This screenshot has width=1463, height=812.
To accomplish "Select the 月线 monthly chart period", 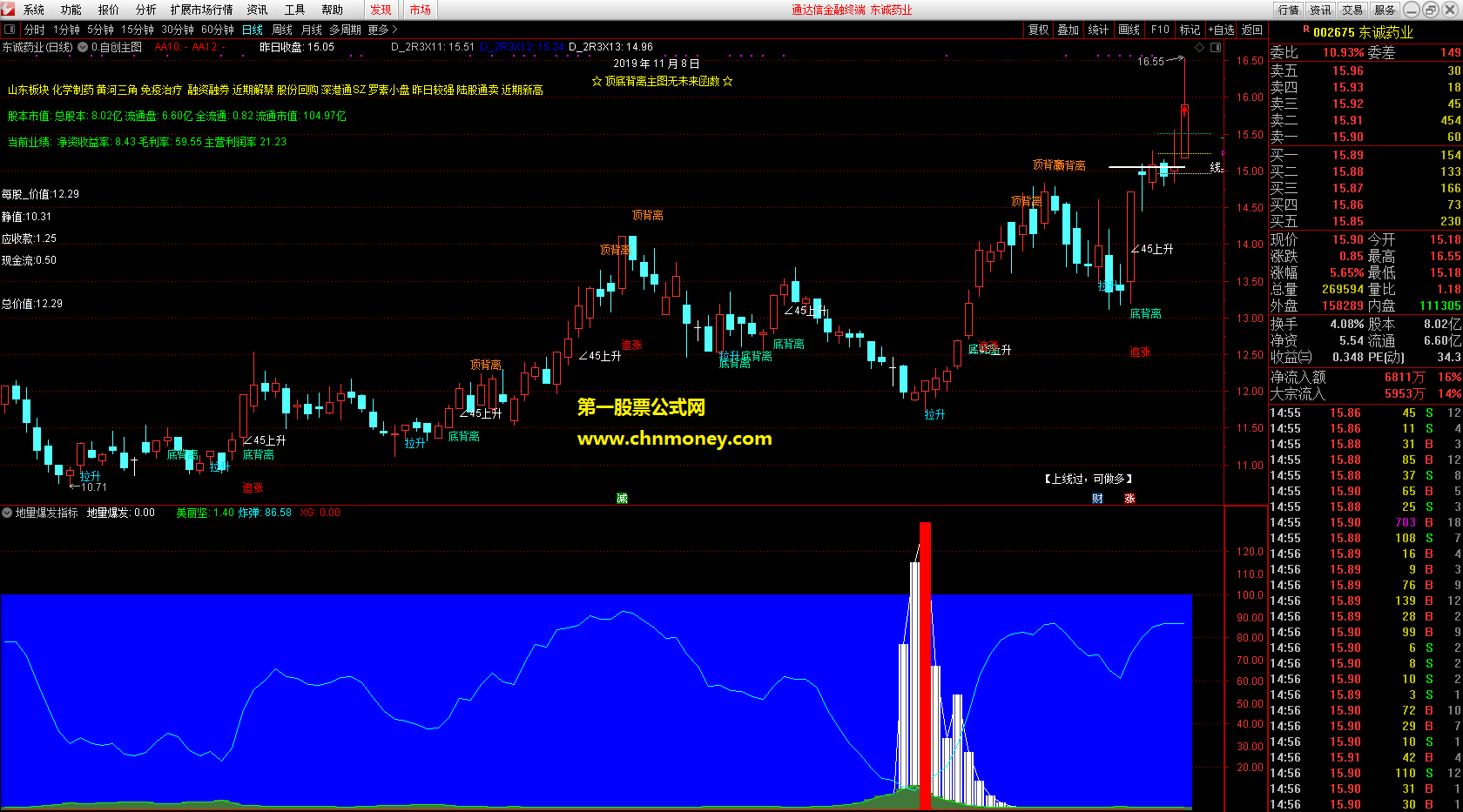I will click(x=312, y=30).
